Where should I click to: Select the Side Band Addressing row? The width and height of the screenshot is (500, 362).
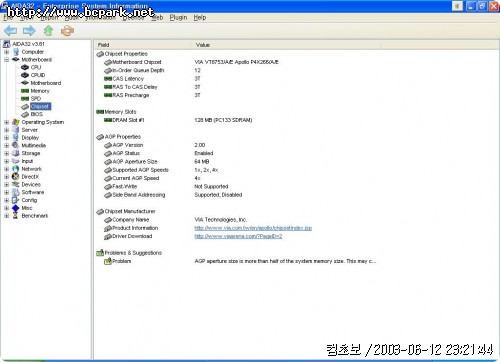click(237, 195)
